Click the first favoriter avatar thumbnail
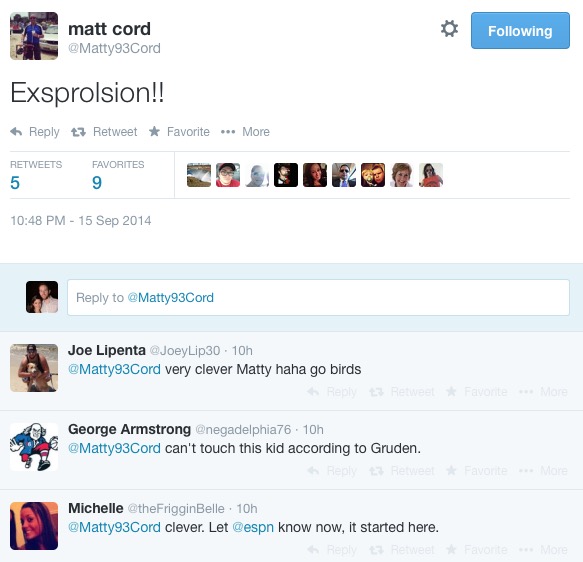The height and width of the screenshot is (562, 583). click(x=199, y=175)
